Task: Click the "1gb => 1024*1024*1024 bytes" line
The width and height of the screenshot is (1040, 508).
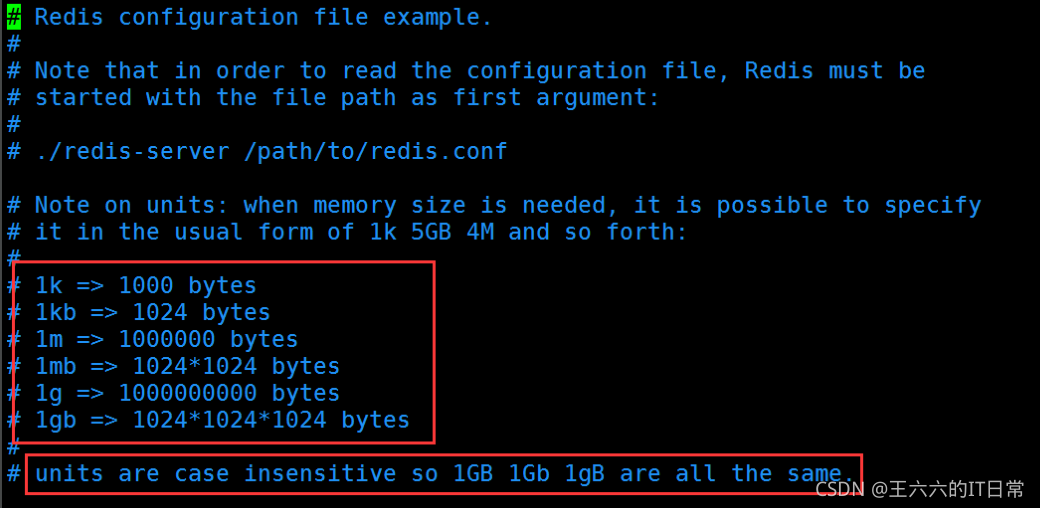Action: [222, 420]
